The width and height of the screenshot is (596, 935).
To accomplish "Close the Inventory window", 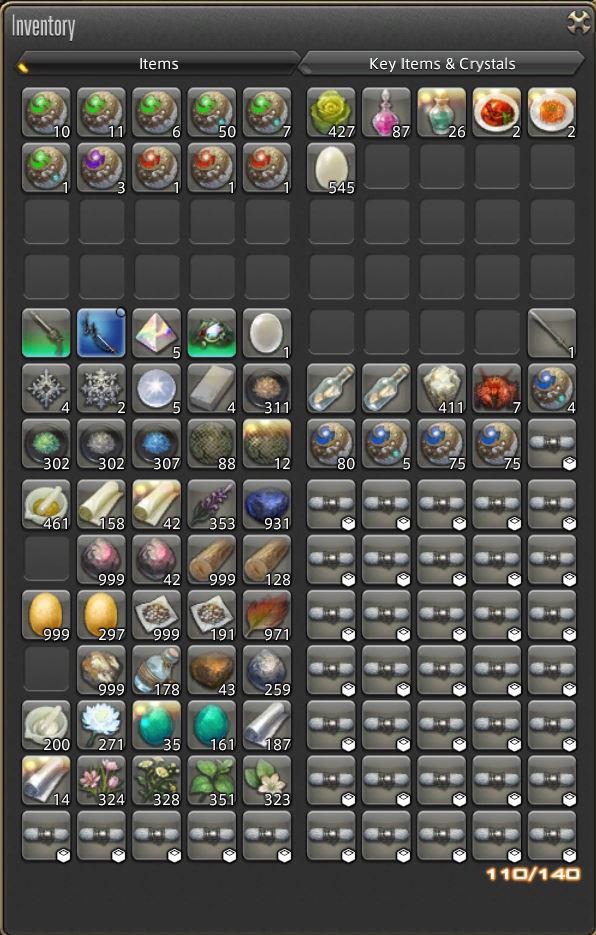I will tap(578, 23).
